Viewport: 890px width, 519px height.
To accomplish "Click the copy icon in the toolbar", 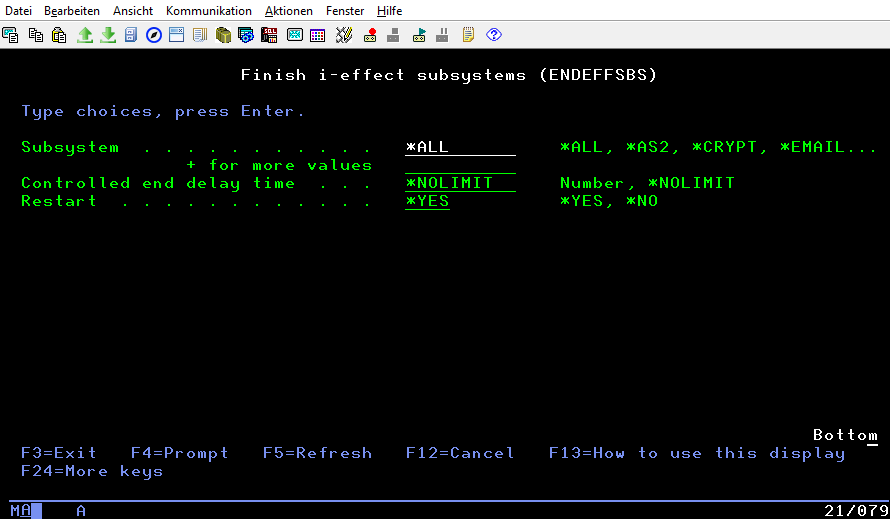I will tap(36, 35).
